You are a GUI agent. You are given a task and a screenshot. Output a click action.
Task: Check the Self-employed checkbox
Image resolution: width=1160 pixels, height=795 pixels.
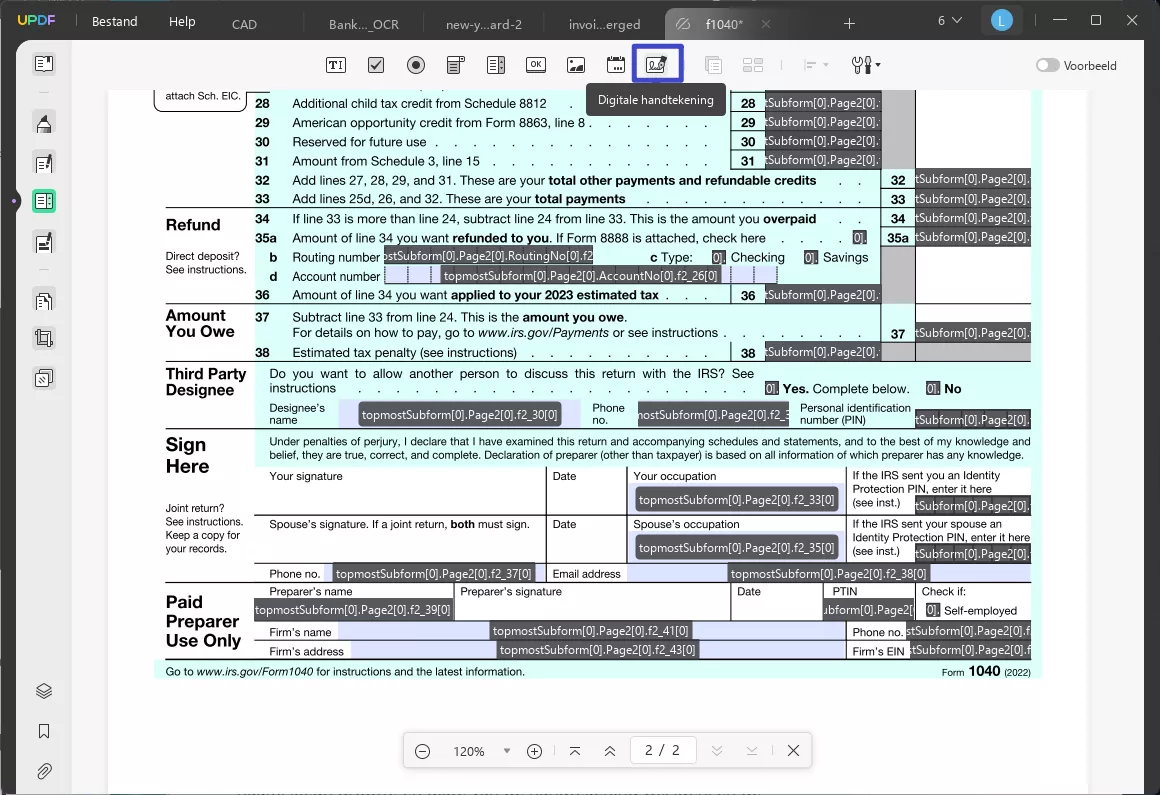point(933,610)
